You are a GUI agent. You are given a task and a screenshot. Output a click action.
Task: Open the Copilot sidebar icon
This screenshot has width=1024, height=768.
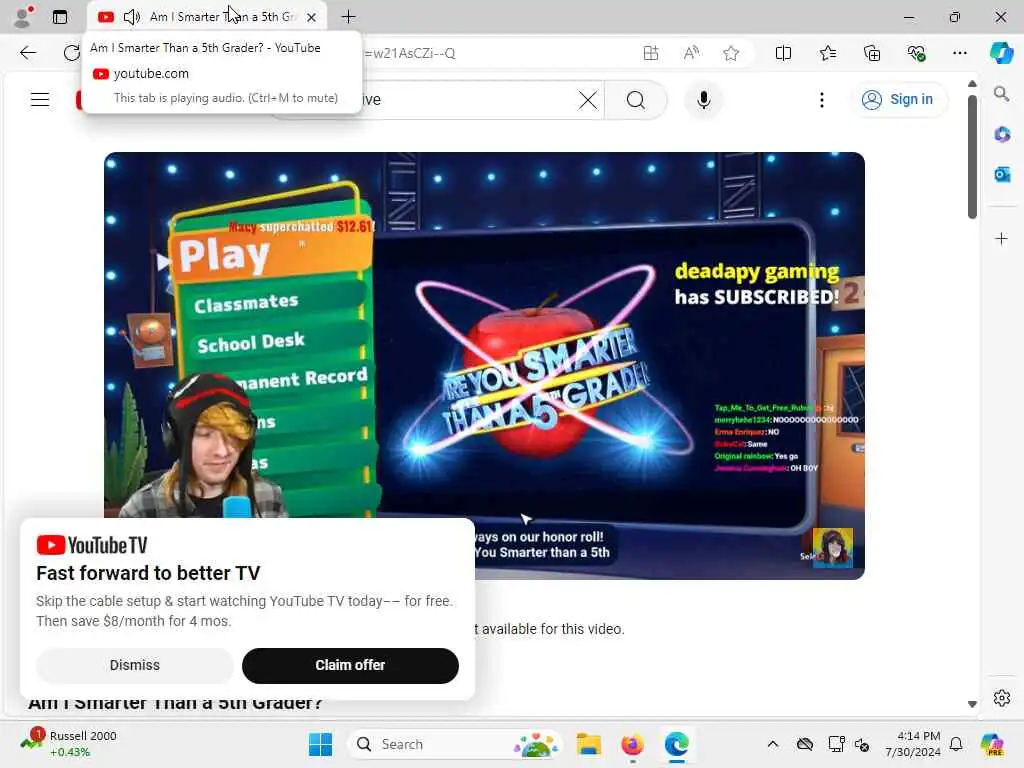tap(1001, 53)
